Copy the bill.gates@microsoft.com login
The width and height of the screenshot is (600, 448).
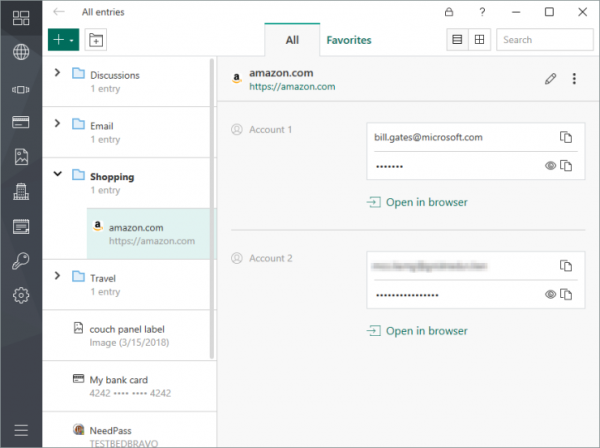[566, 137]
